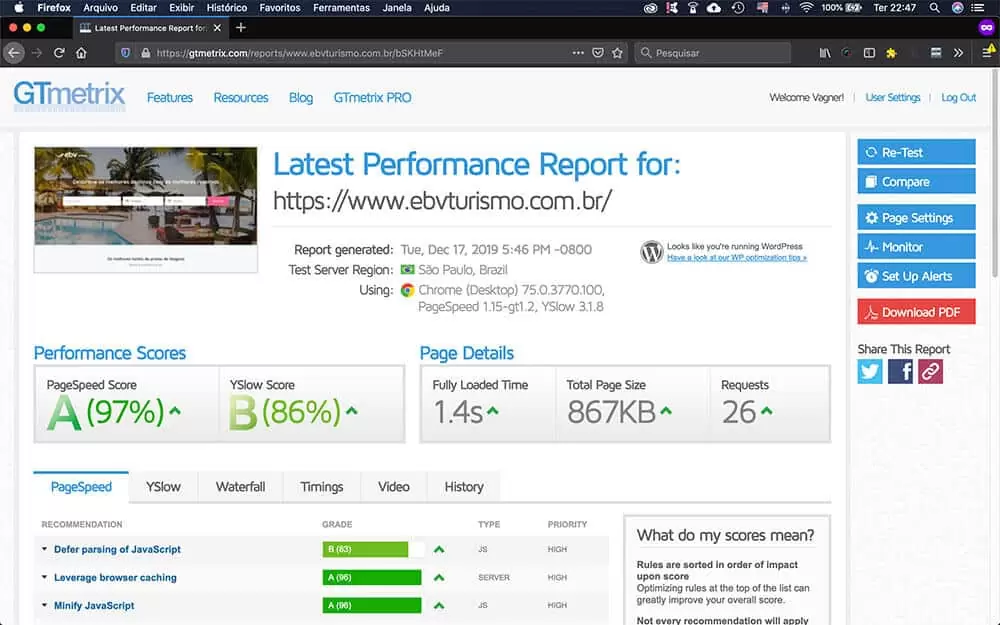Click the padlock site security icon

point(145,53)
